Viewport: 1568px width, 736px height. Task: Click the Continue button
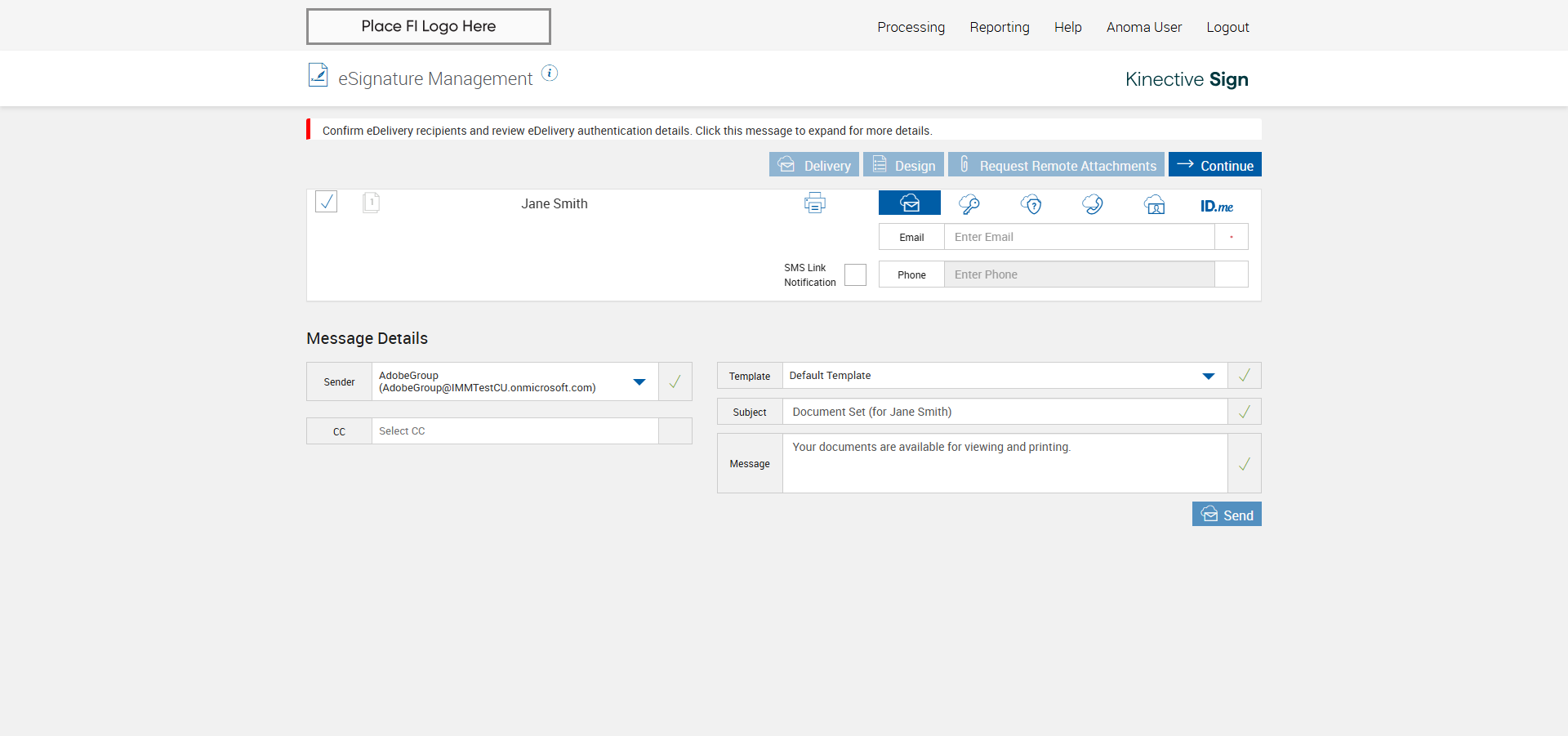point(1214,165)
